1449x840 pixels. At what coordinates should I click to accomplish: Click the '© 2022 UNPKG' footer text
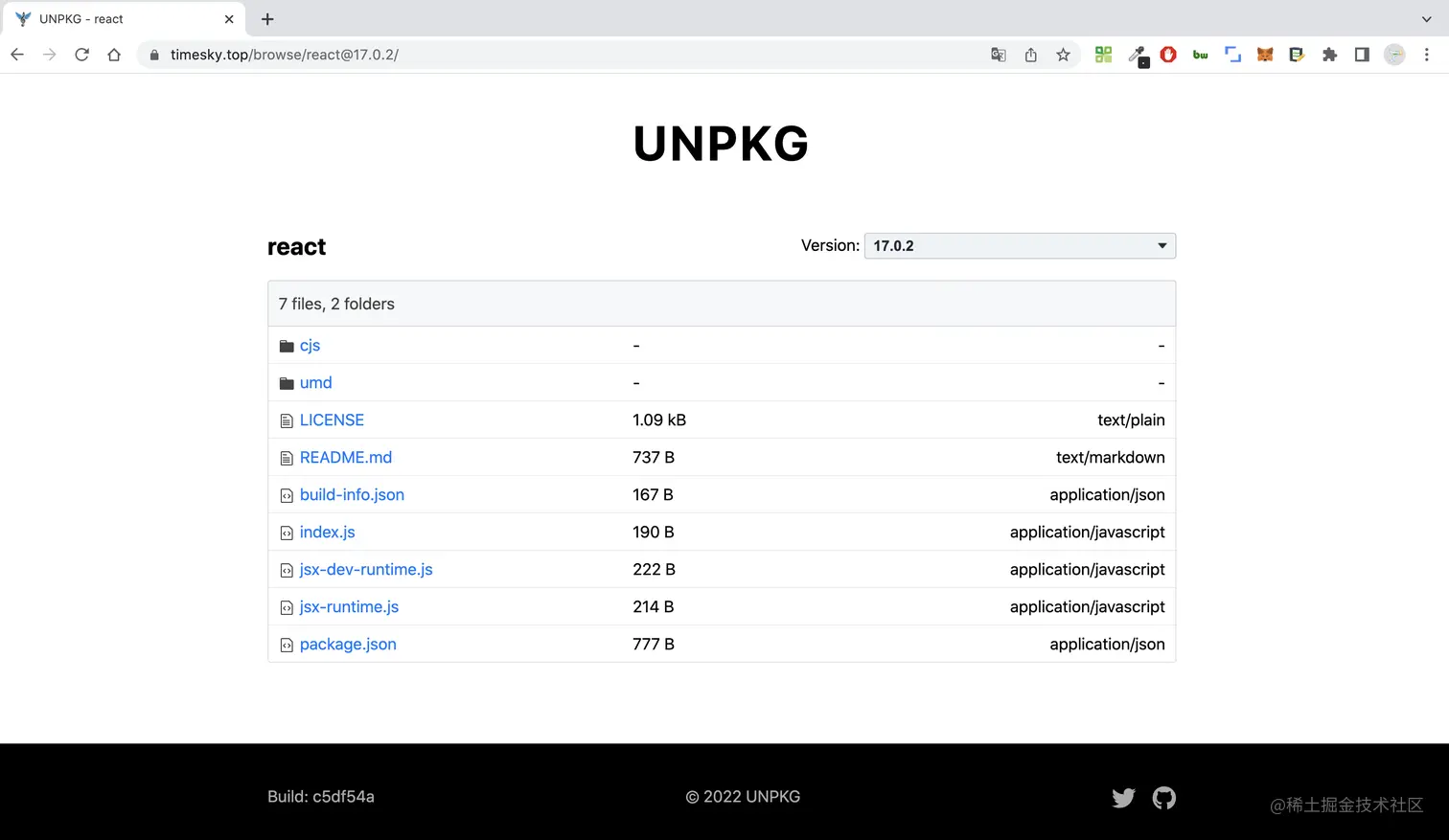(743, 797)
